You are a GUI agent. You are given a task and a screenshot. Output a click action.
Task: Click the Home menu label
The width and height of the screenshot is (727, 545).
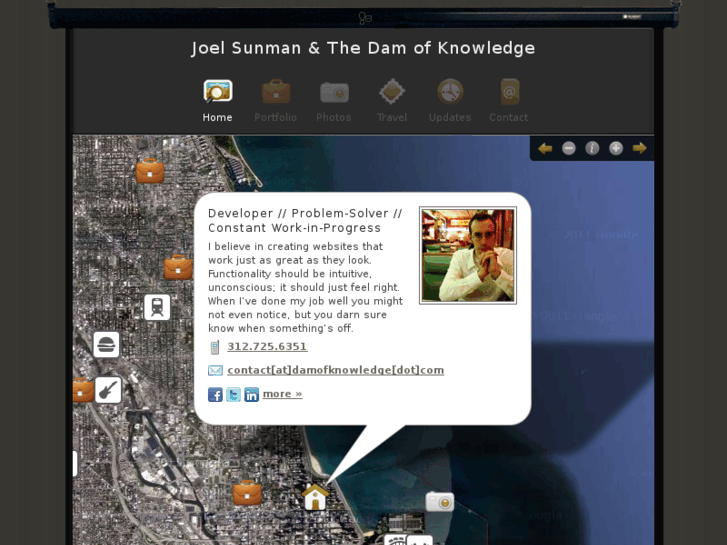tap(217, 117)
